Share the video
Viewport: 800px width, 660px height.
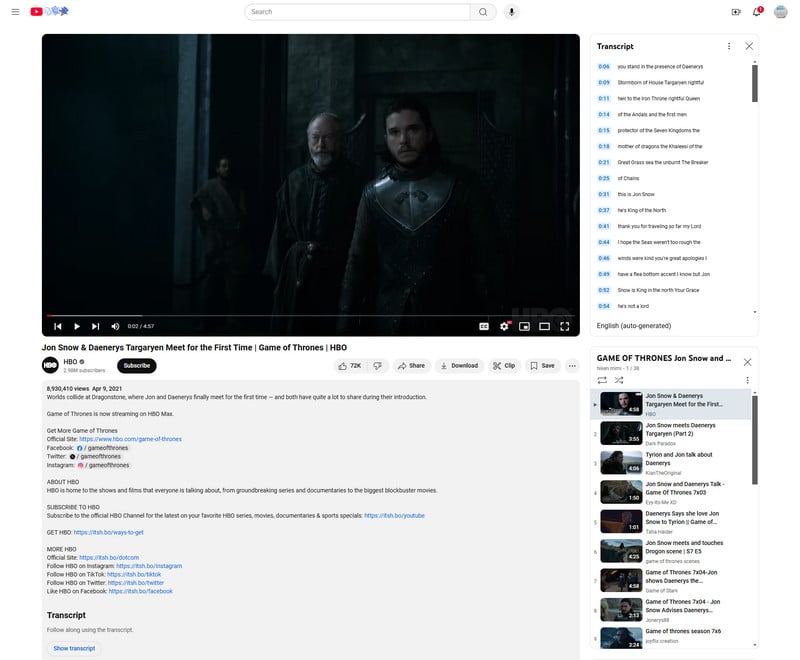point(411,366)
